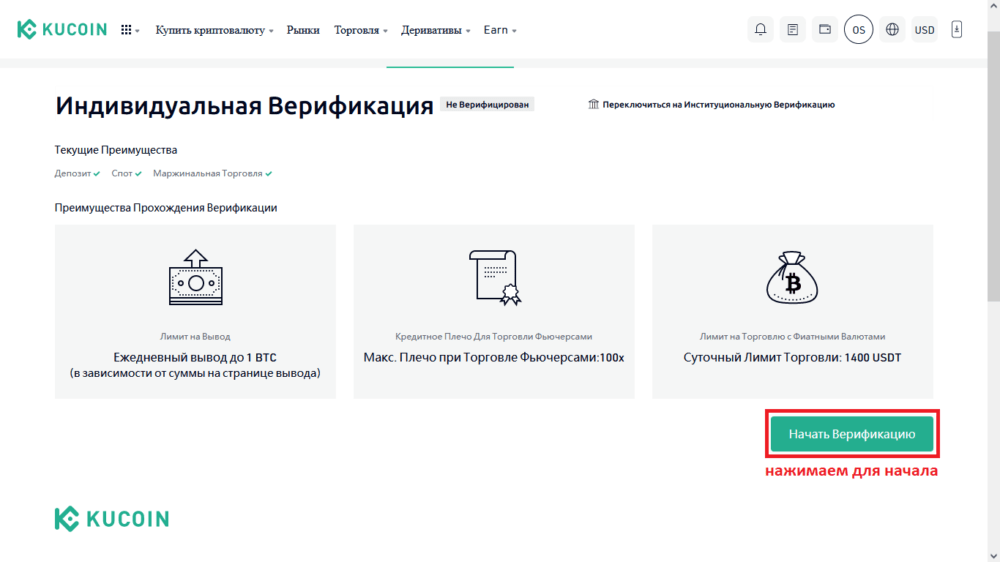Open the apps grid menu icon
This screenshot has width=1000, height=562.
point(129,30)
